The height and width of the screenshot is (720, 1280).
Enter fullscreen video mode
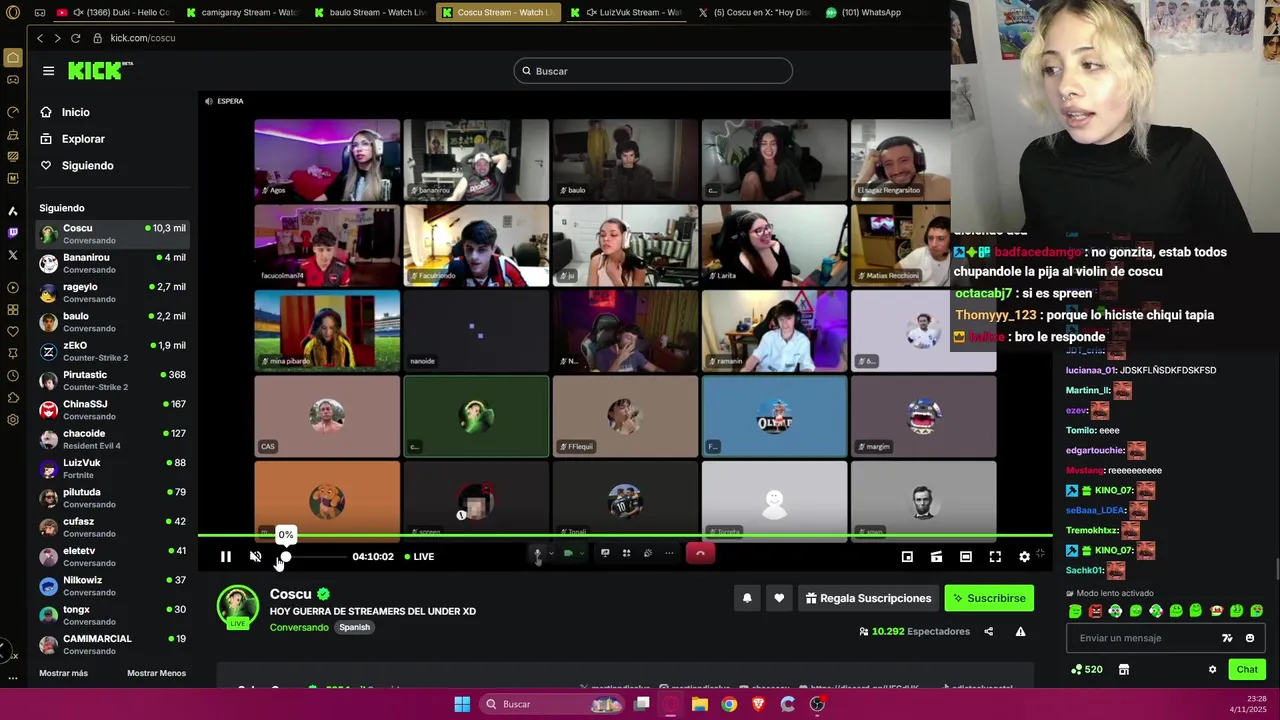point(995,557)
